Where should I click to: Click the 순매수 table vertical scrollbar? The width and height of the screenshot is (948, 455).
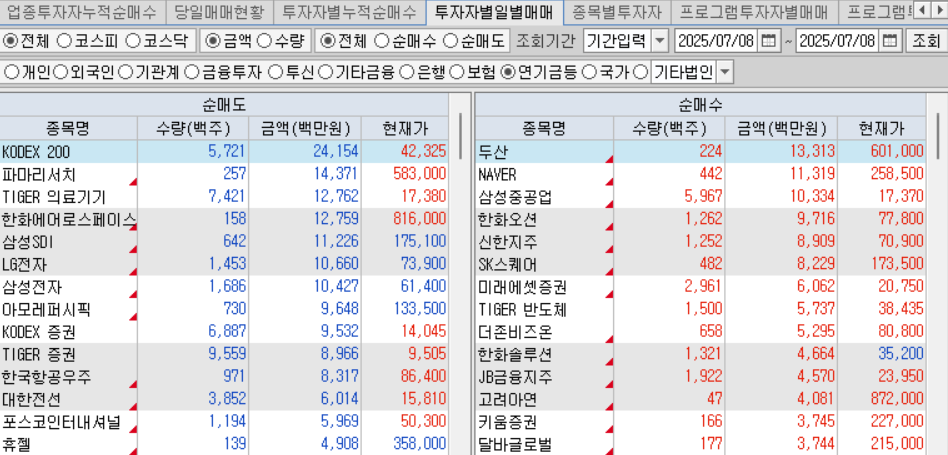[x=937, y=135]
